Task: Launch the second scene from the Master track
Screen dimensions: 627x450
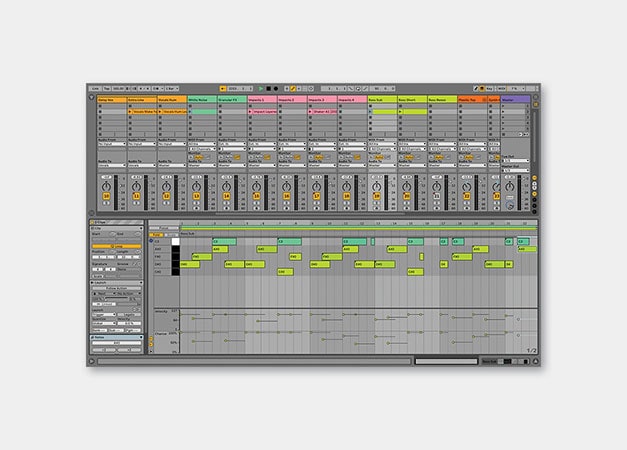Action: click(x=503, y=112)
